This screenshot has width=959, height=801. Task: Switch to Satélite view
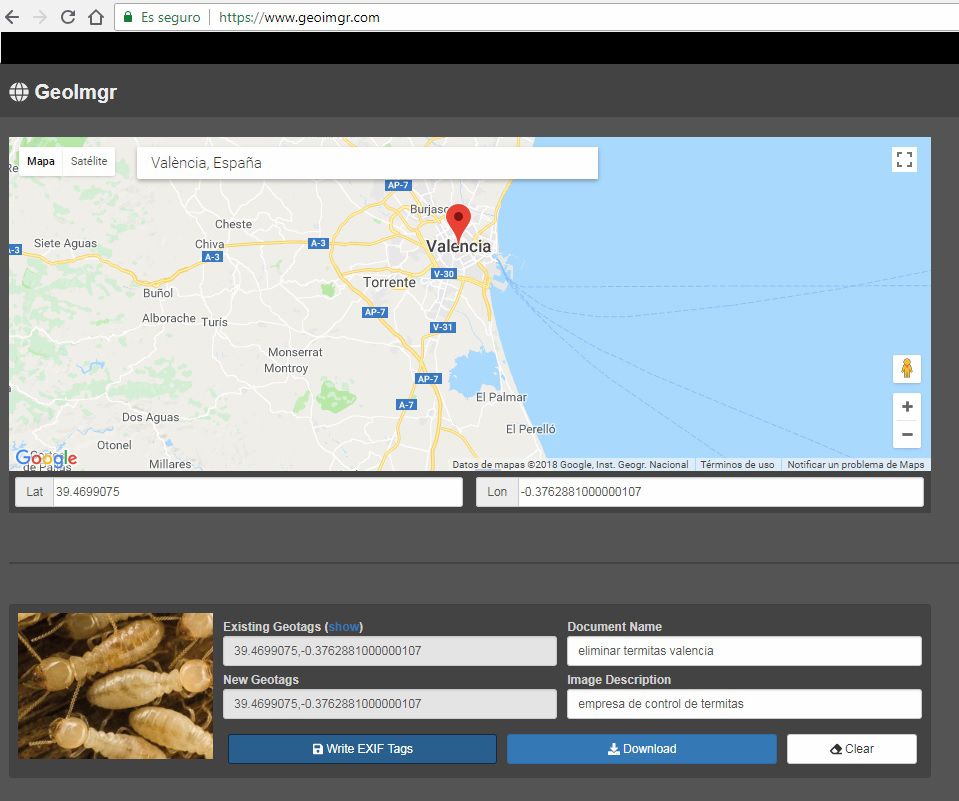pyautogui.click(x=89, y=160)
